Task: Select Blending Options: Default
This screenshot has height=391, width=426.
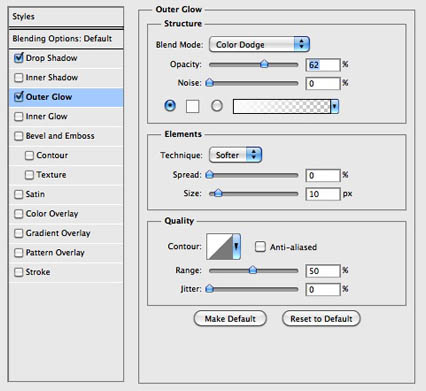Action: 66,39
